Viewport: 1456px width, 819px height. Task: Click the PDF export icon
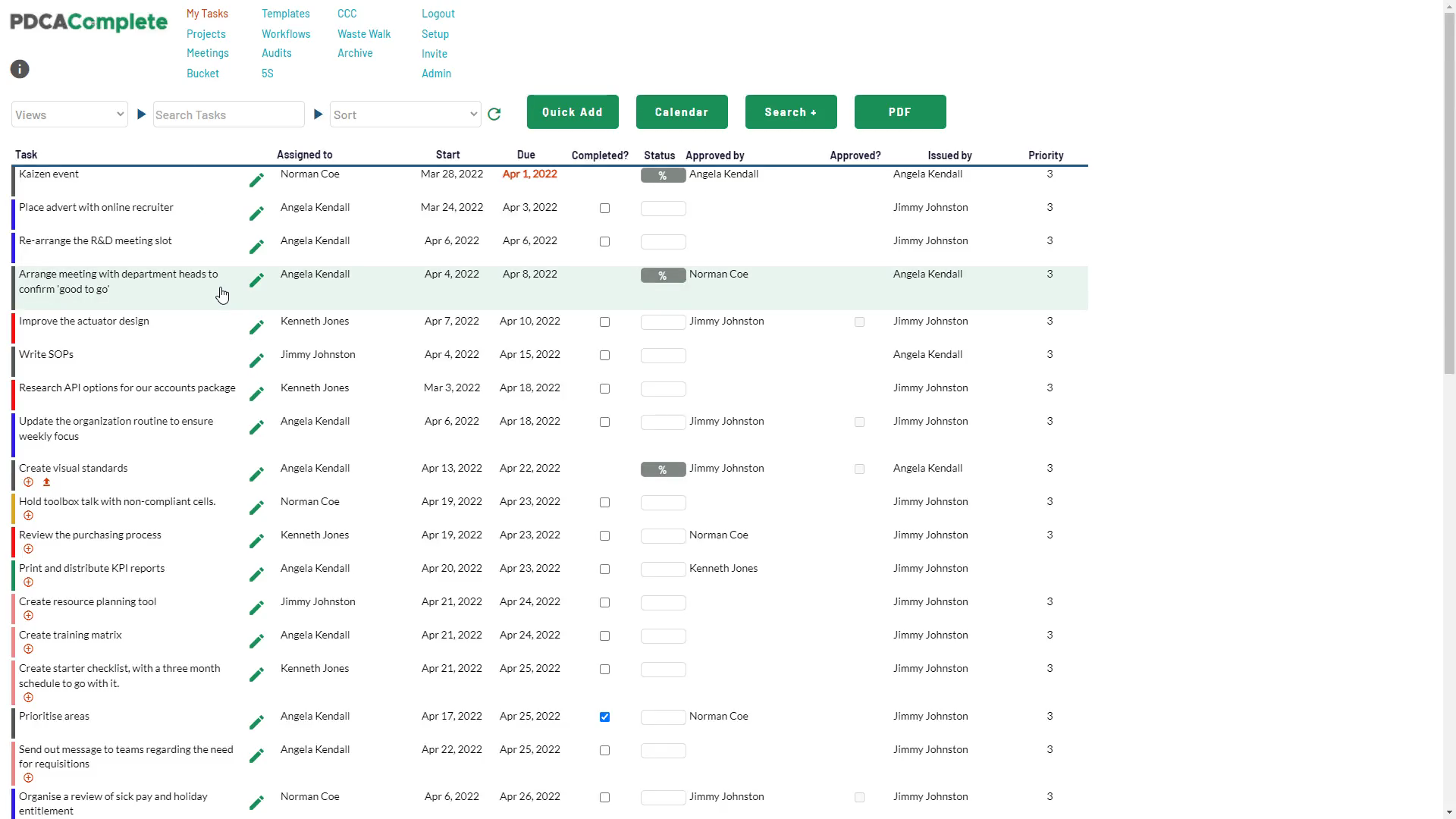point(899,111)
